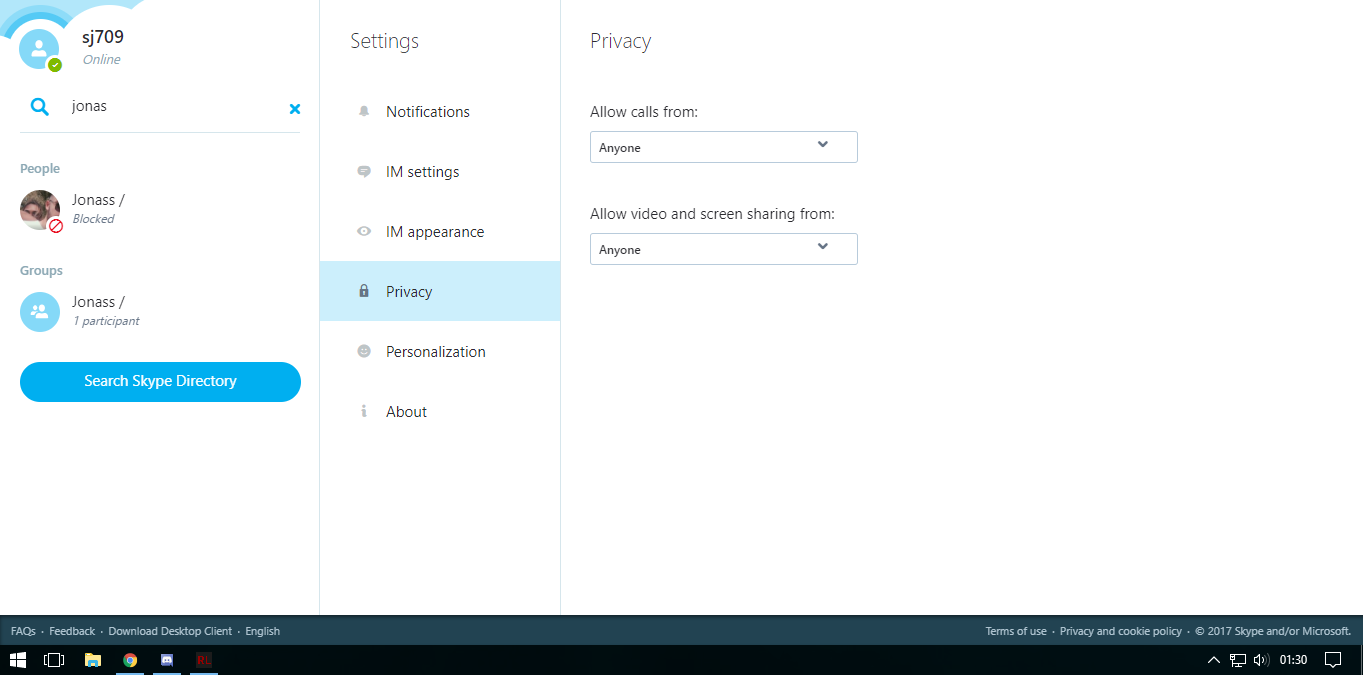The width and height of the screenshot is (1363, 675).
Task: Expand the Allow calls from dropdown
Action: pyautogui.click(x=724, y=147)
